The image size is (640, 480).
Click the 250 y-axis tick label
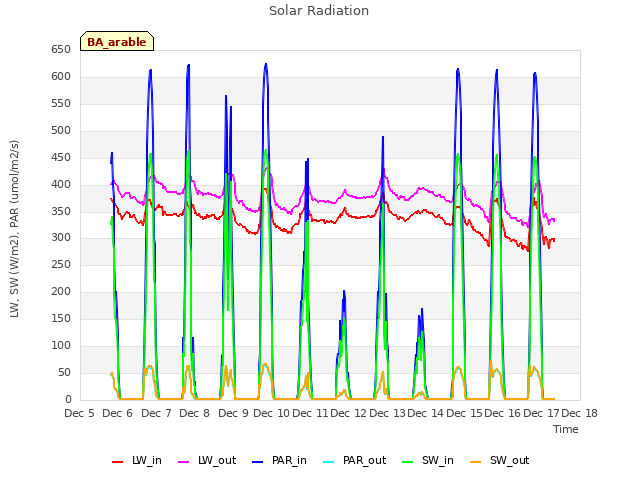61,264
